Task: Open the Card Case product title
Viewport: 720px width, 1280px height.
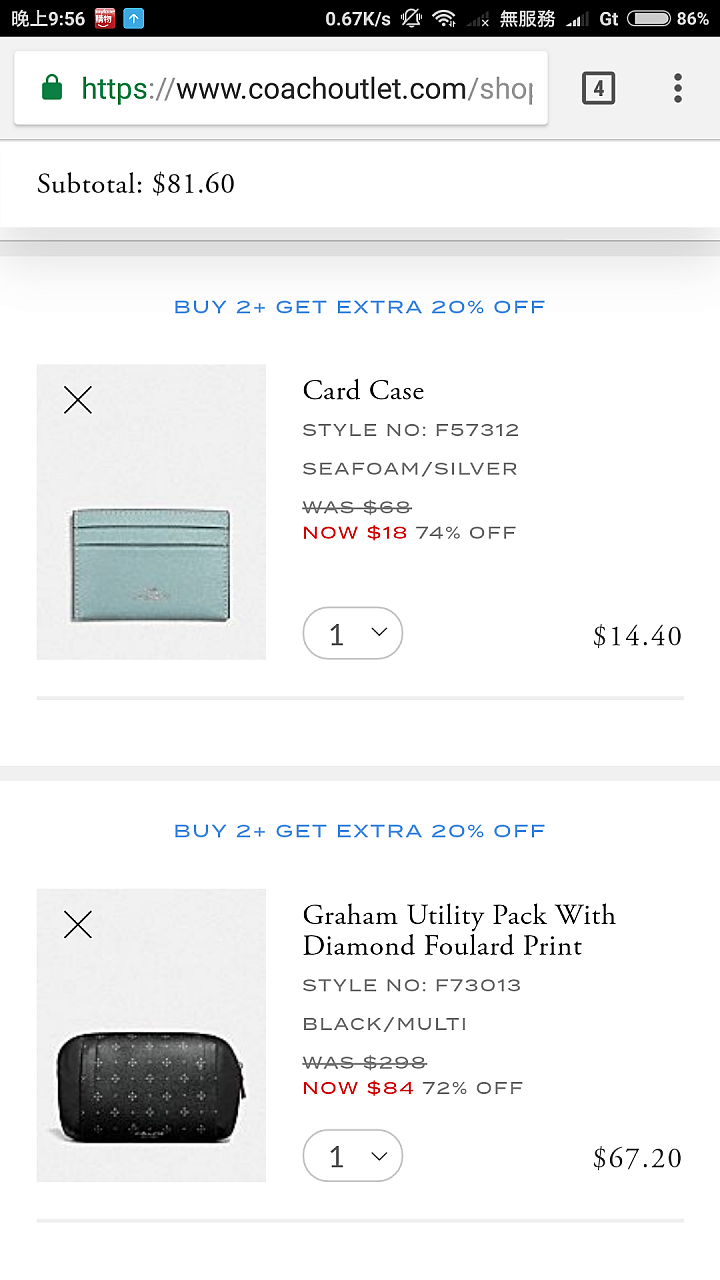Action: 363,390
